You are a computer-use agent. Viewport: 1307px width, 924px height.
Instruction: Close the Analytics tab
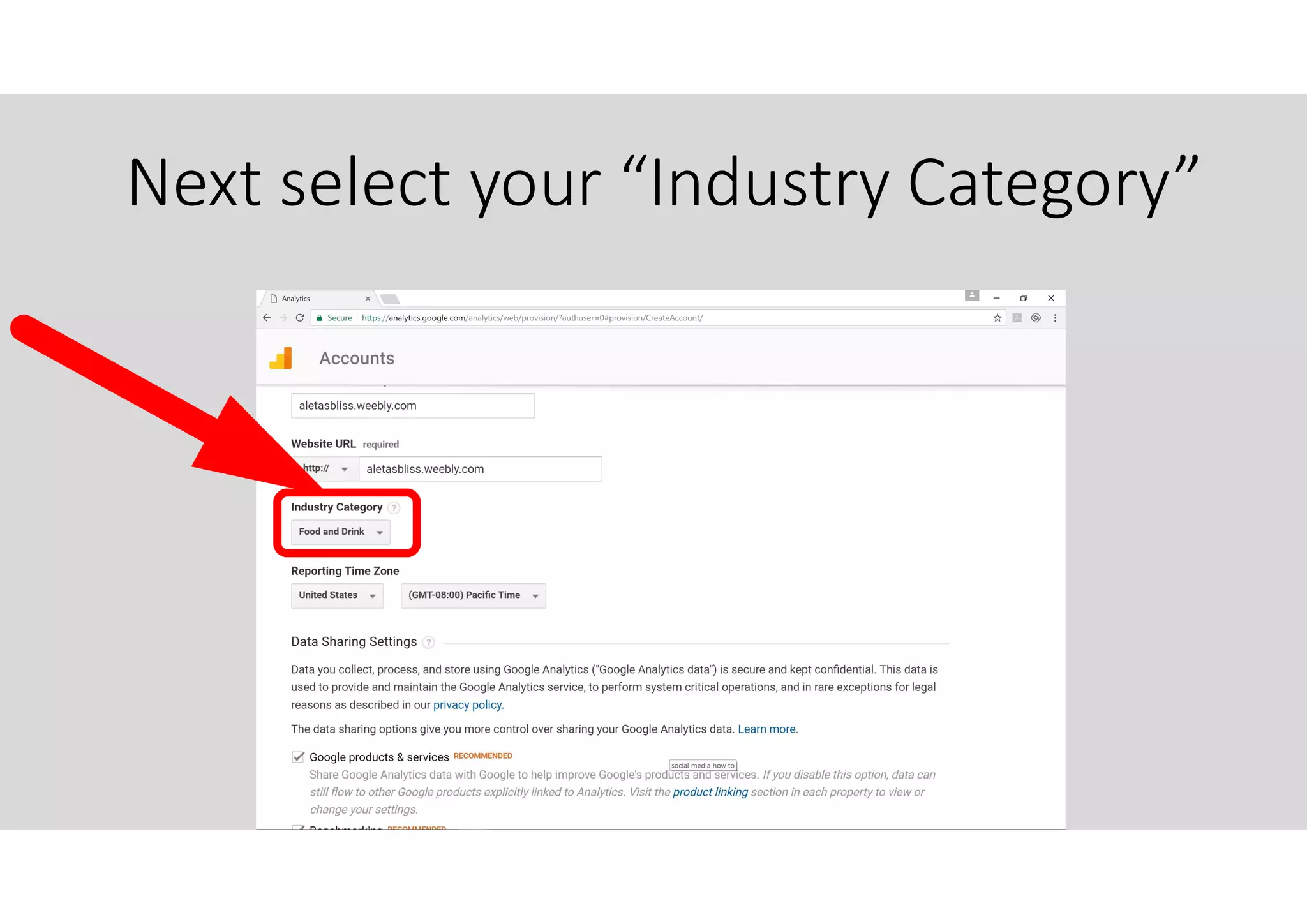point(368,299)
